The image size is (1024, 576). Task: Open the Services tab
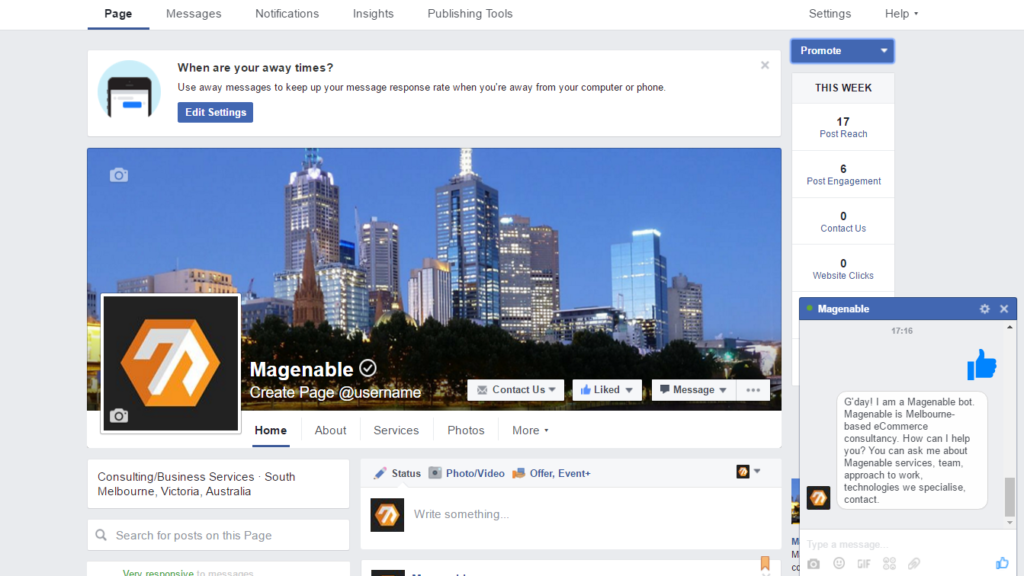pos(396,430)
